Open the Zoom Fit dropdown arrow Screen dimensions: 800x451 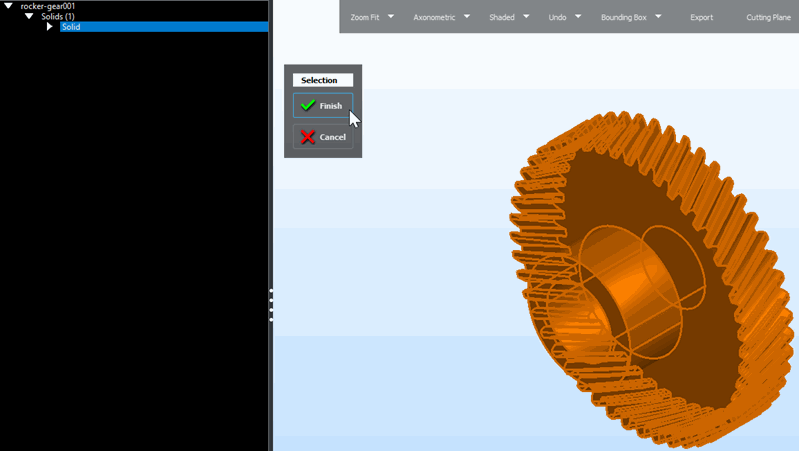(x=391, y=17)
